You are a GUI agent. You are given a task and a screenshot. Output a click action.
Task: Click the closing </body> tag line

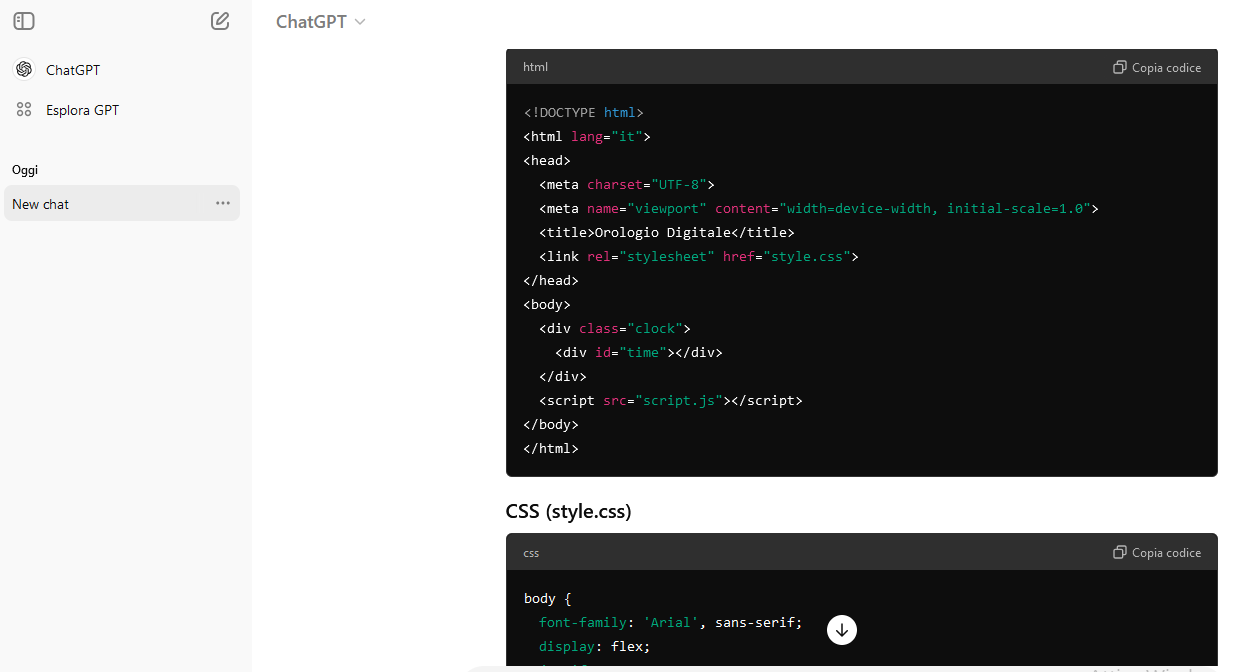coord(551,424)
